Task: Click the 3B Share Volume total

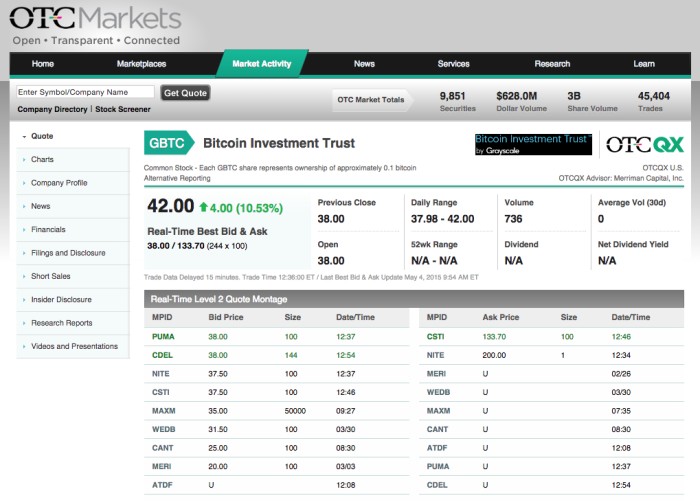Action: coord(592,101)
